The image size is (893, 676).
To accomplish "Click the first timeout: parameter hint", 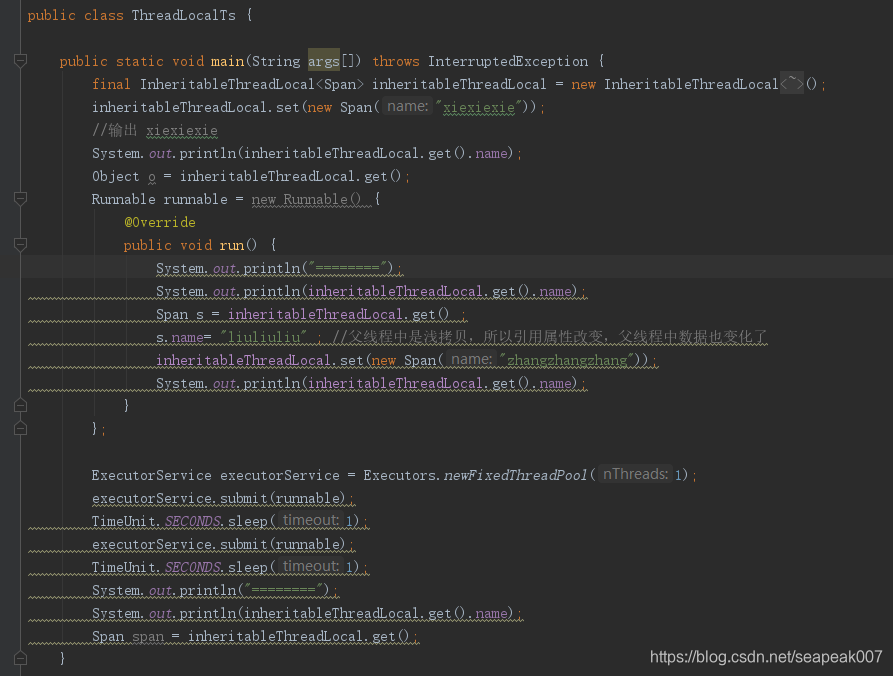I will (x=311, y=521).
